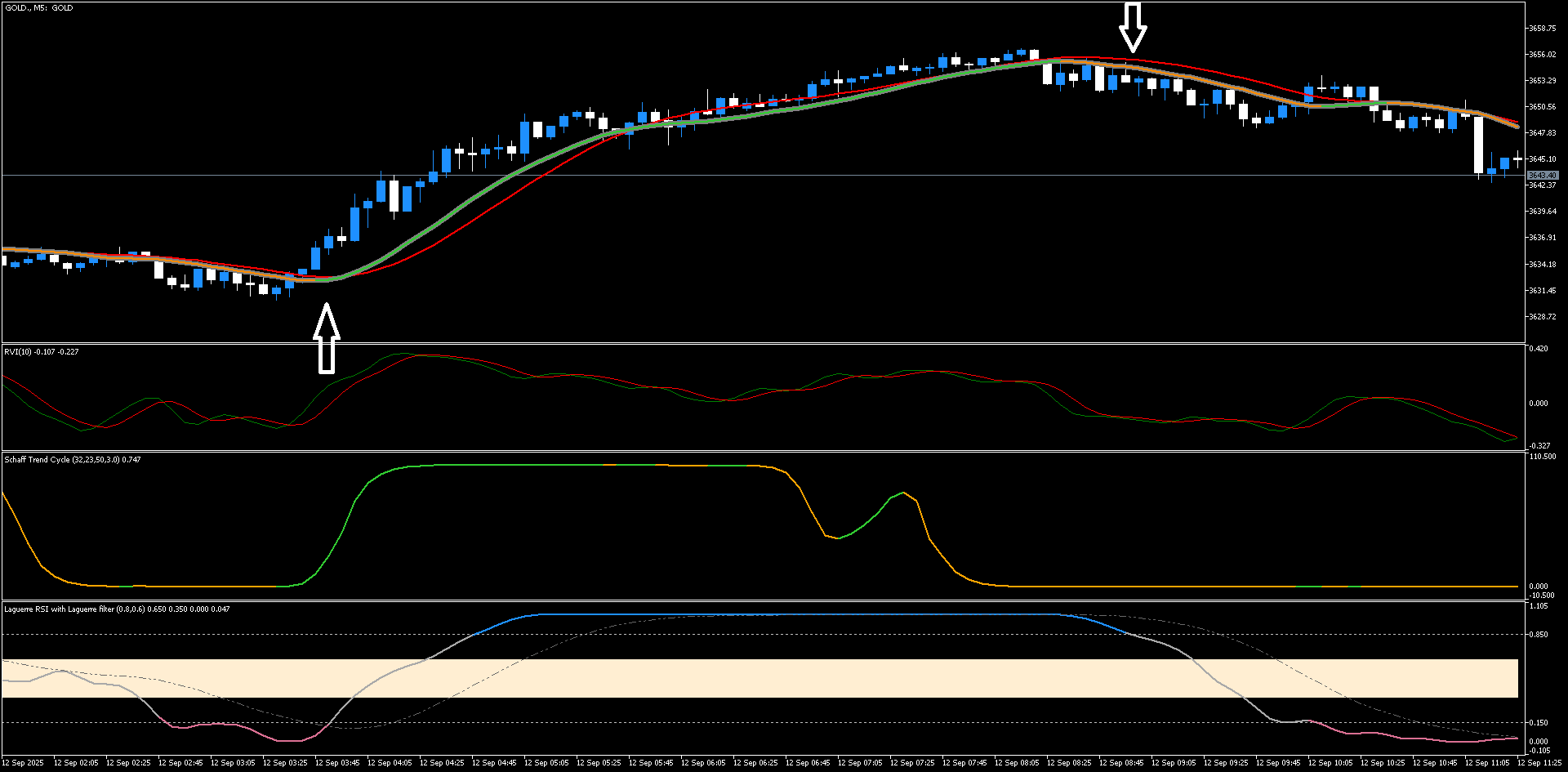The height and width of the screenshot is (772, 1568).
Task: Click the Laguerre RSI indicator label
Action: tap(114, 609)
